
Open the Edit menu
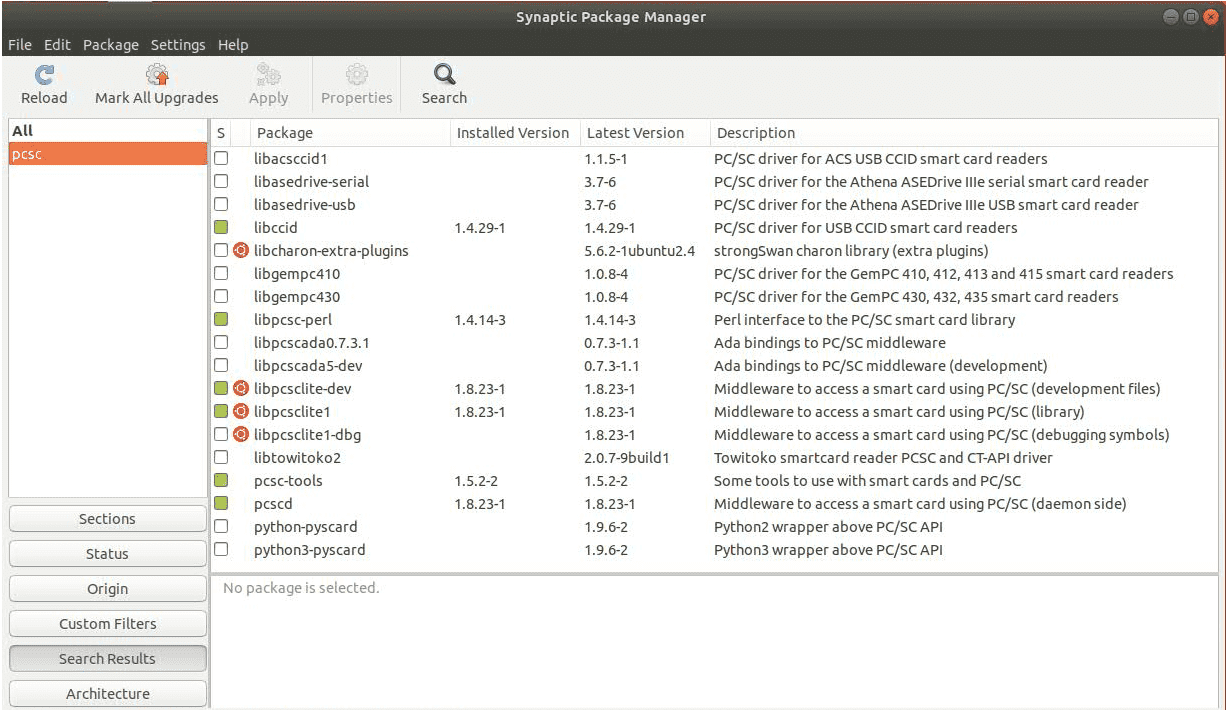57,45
